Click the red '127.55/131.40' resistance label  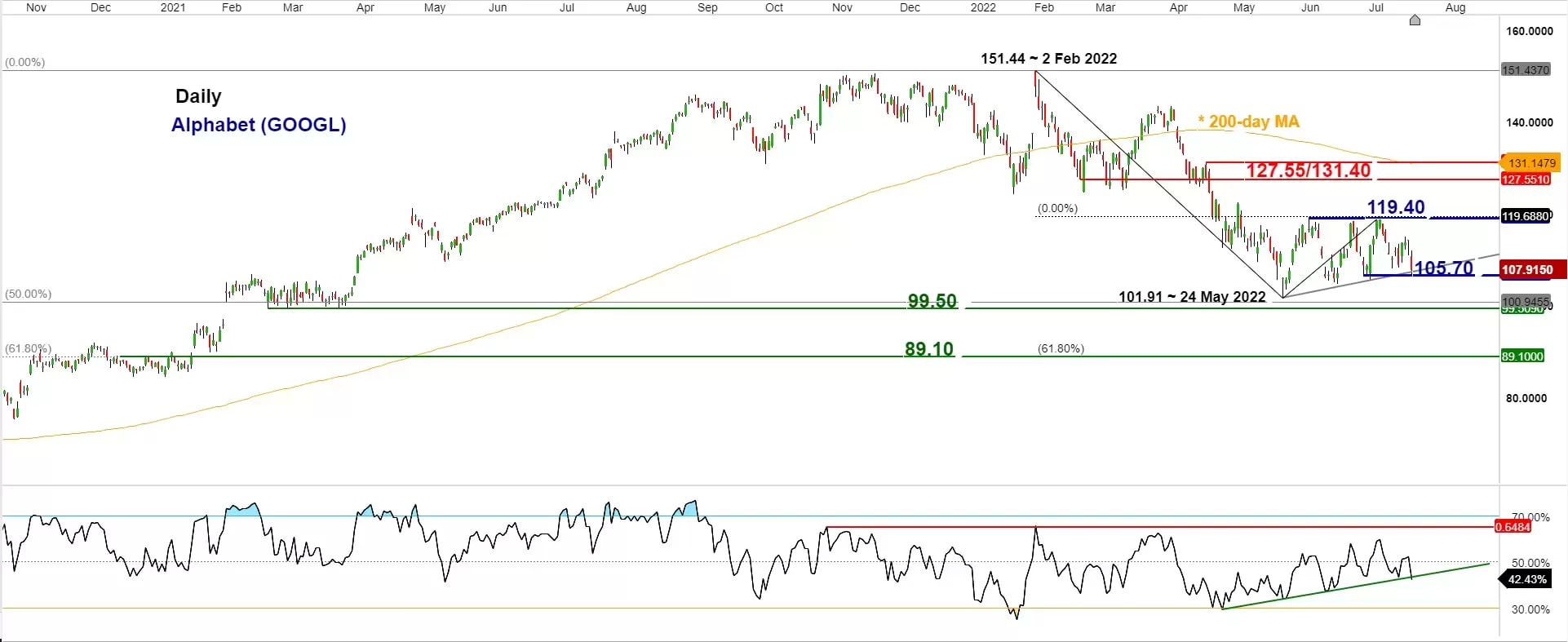tap(1308, 170)
